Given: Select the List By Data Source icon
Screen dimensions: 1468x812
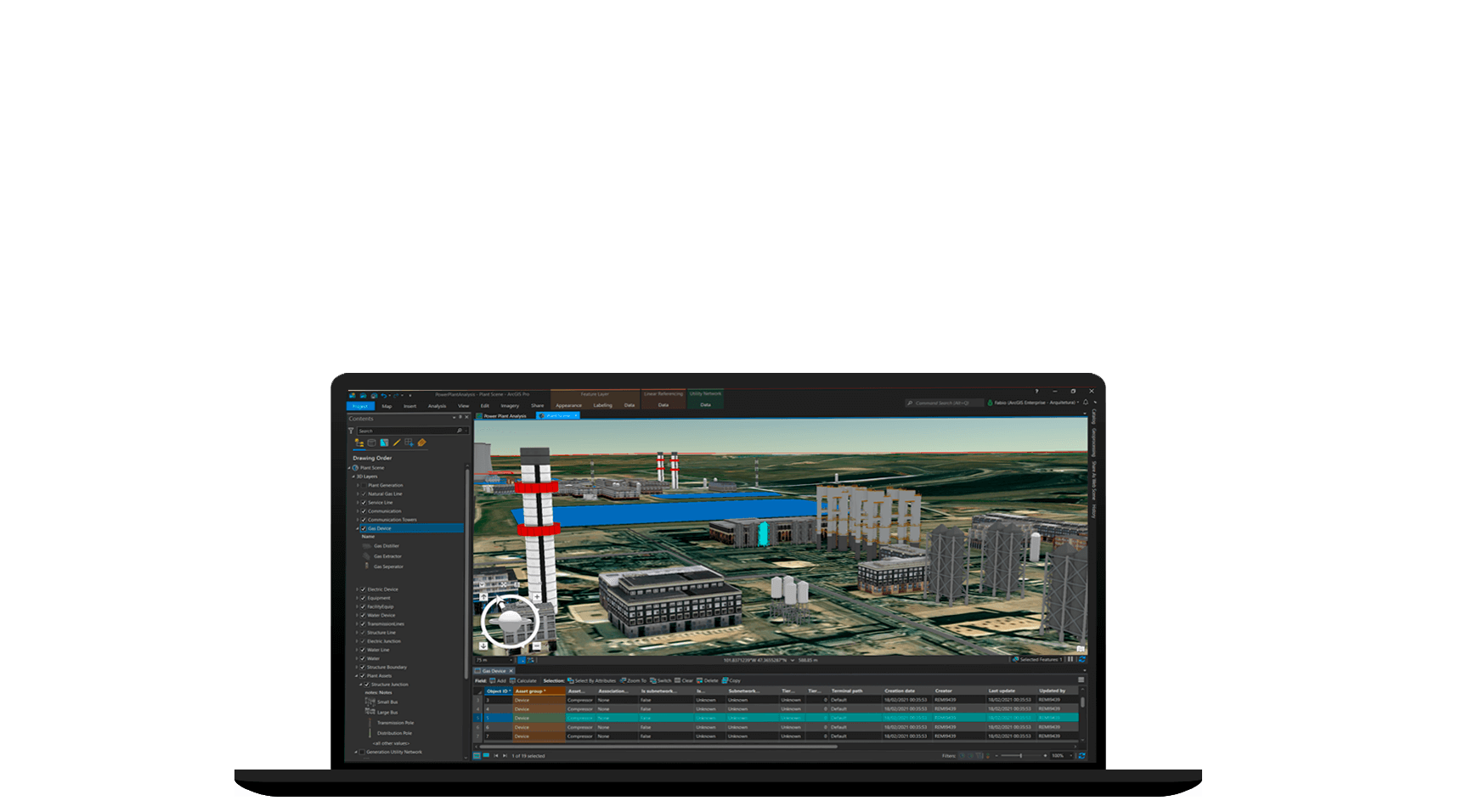Looking at the screenshot, I should (x=371, y=443).
